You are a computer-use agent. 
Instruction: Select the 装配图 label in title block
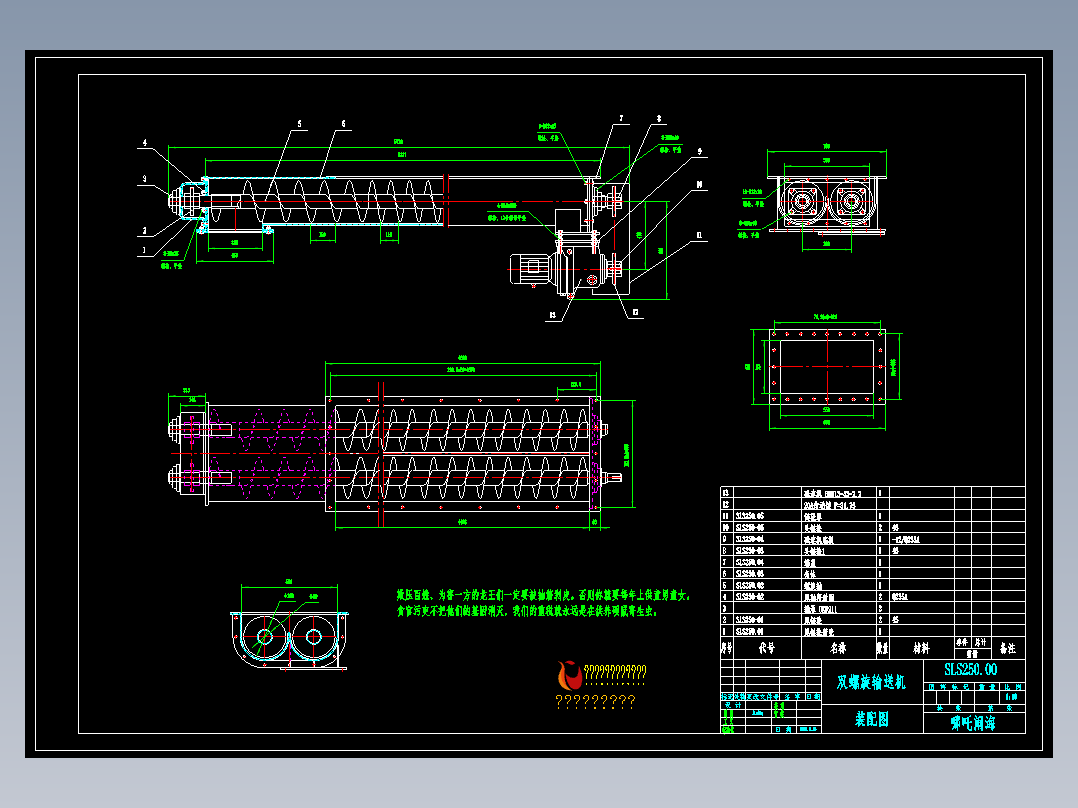[x=872, y=719]
